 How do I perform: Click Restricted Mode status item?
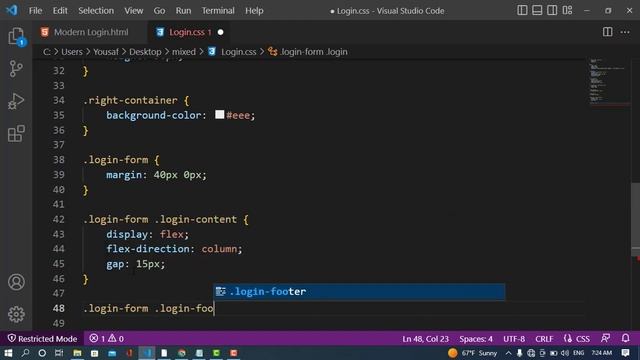pyautogui.click(x=42, y=338)
